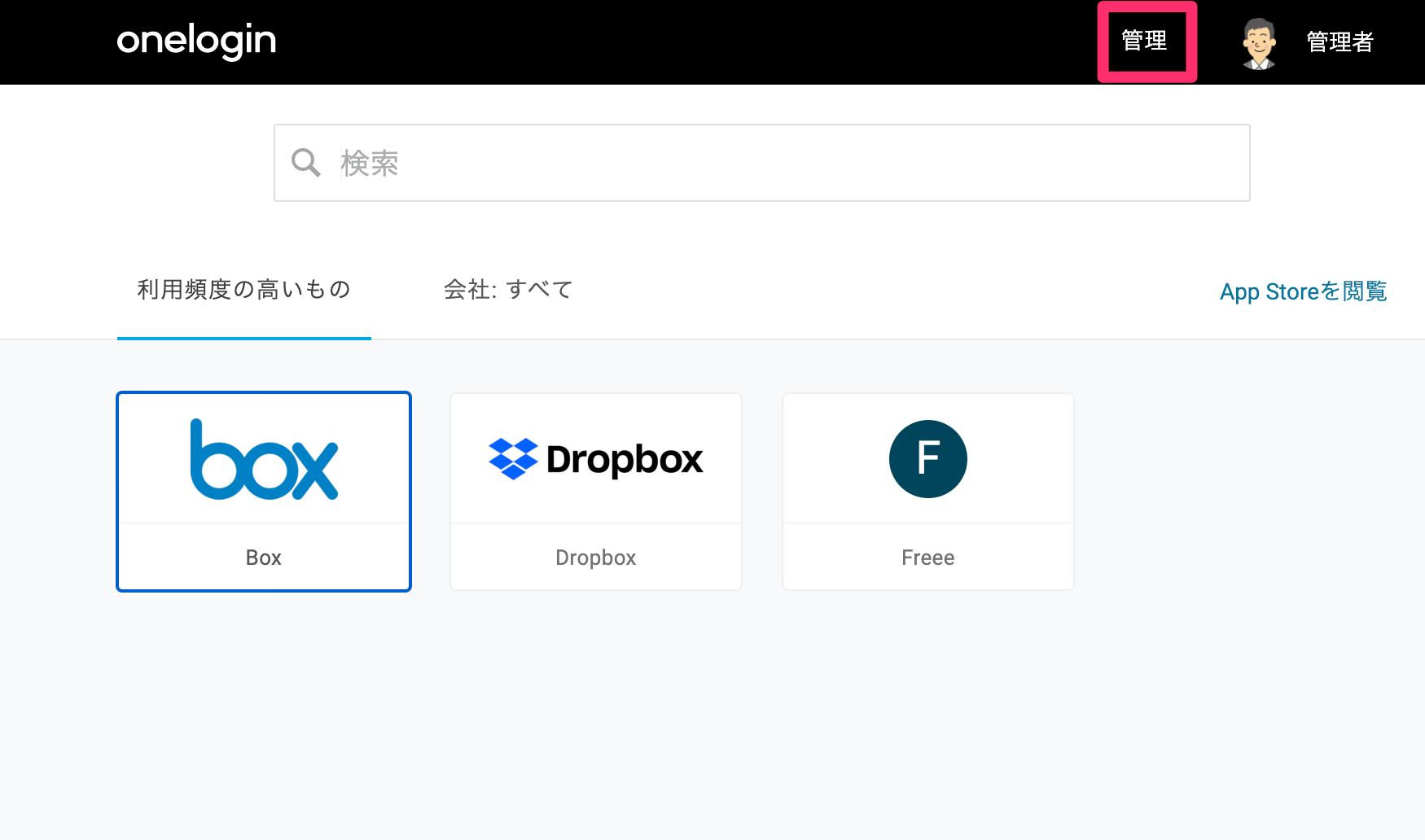
Task: Launch the Dropbox app logo
Action: 596,459
